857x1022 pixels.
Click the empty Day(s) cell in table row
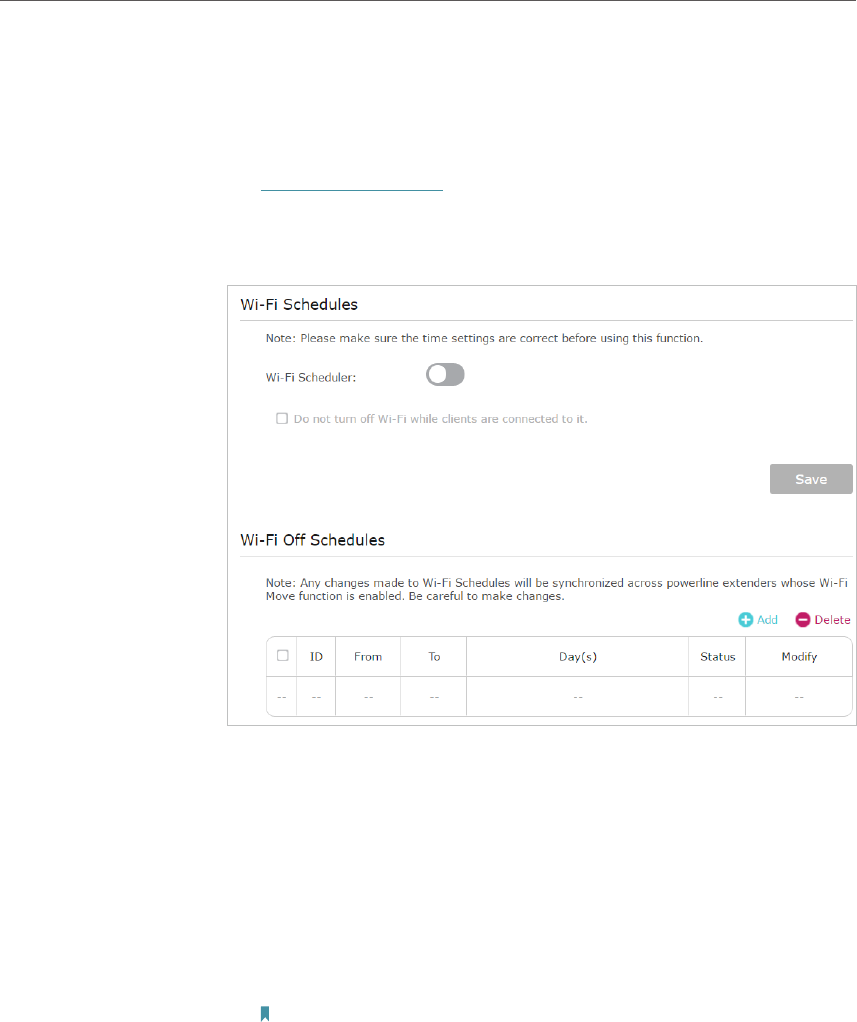pos(577,697)
